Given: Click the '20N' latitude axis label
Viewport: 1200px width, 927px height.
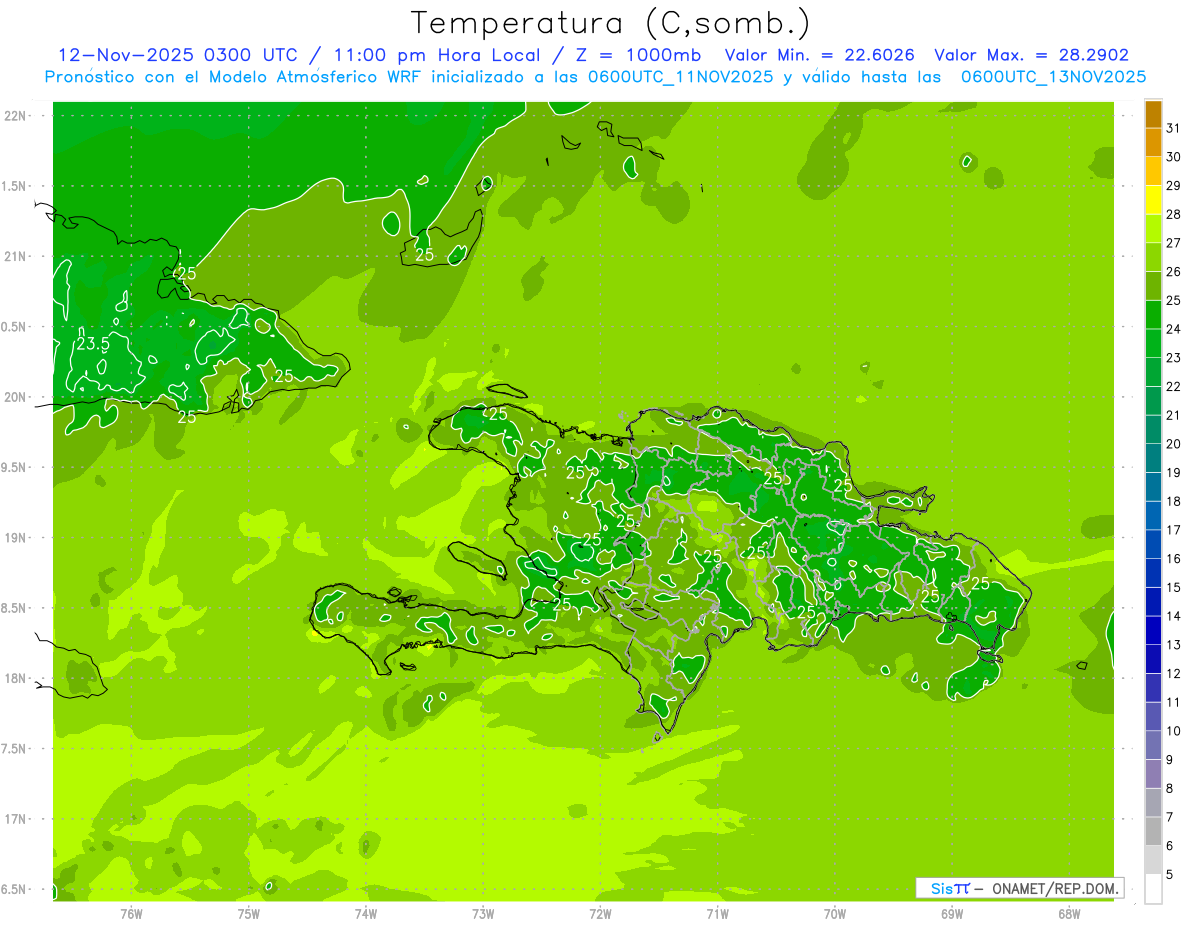Looking at the screenshot, I should coord(17,397).
